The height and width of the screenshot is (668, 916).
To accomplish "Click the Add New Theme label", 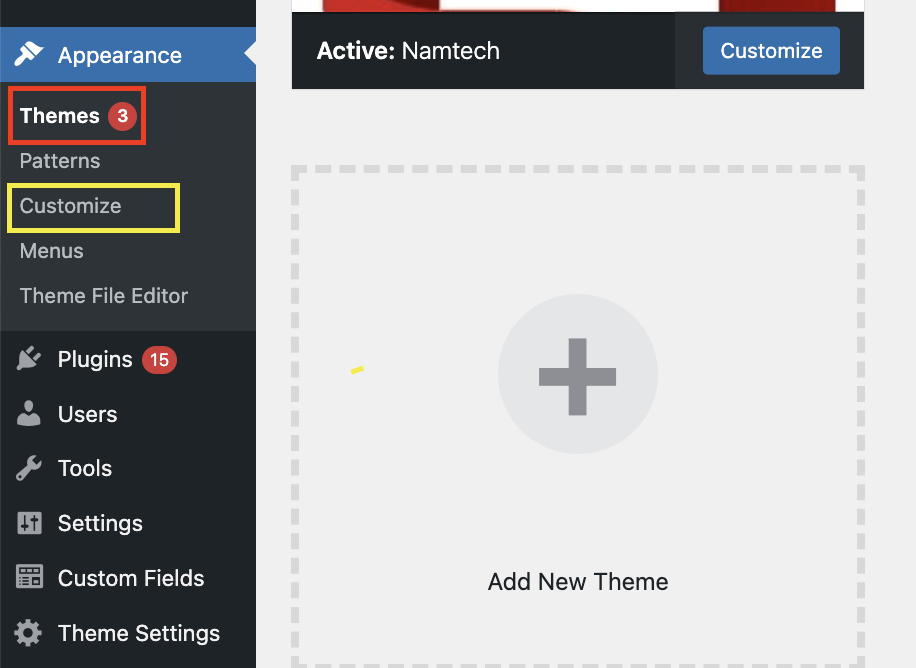I will pyautogui.click(x=578, y=582).
